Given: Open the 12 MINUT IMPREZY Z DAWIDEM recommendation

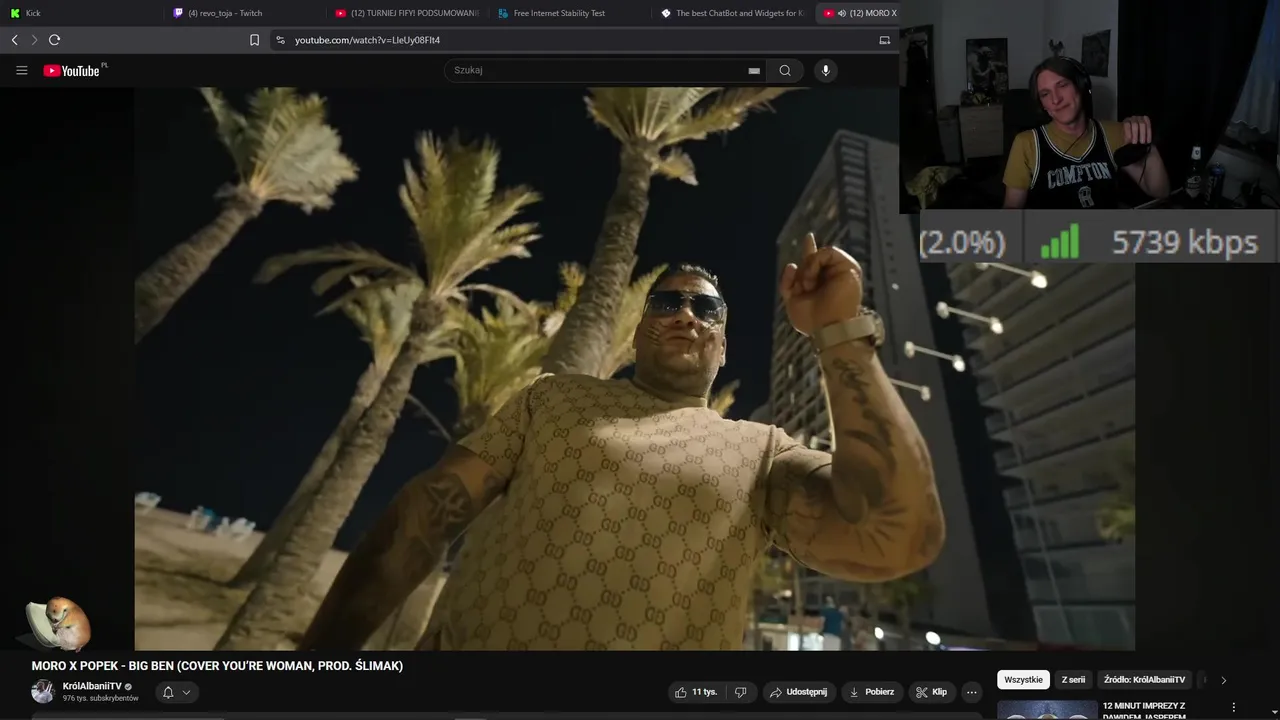Looking at the screenshot, I should [1143, 710].
